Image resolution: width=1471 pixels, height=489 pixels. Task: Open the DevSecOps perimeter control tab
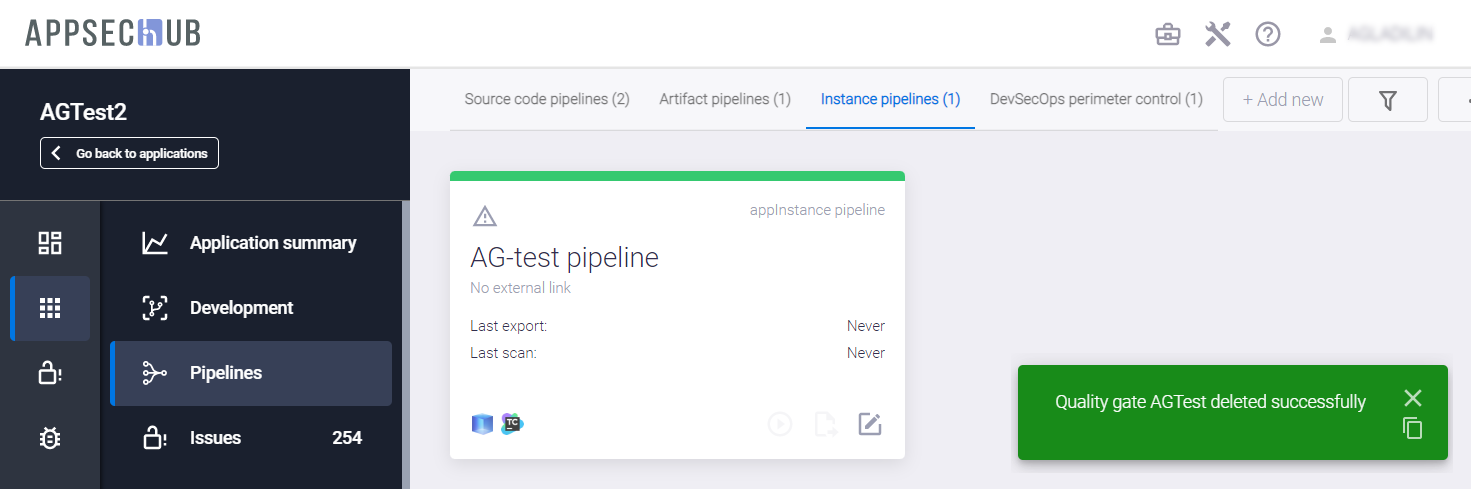click(x=1096, y=99)
